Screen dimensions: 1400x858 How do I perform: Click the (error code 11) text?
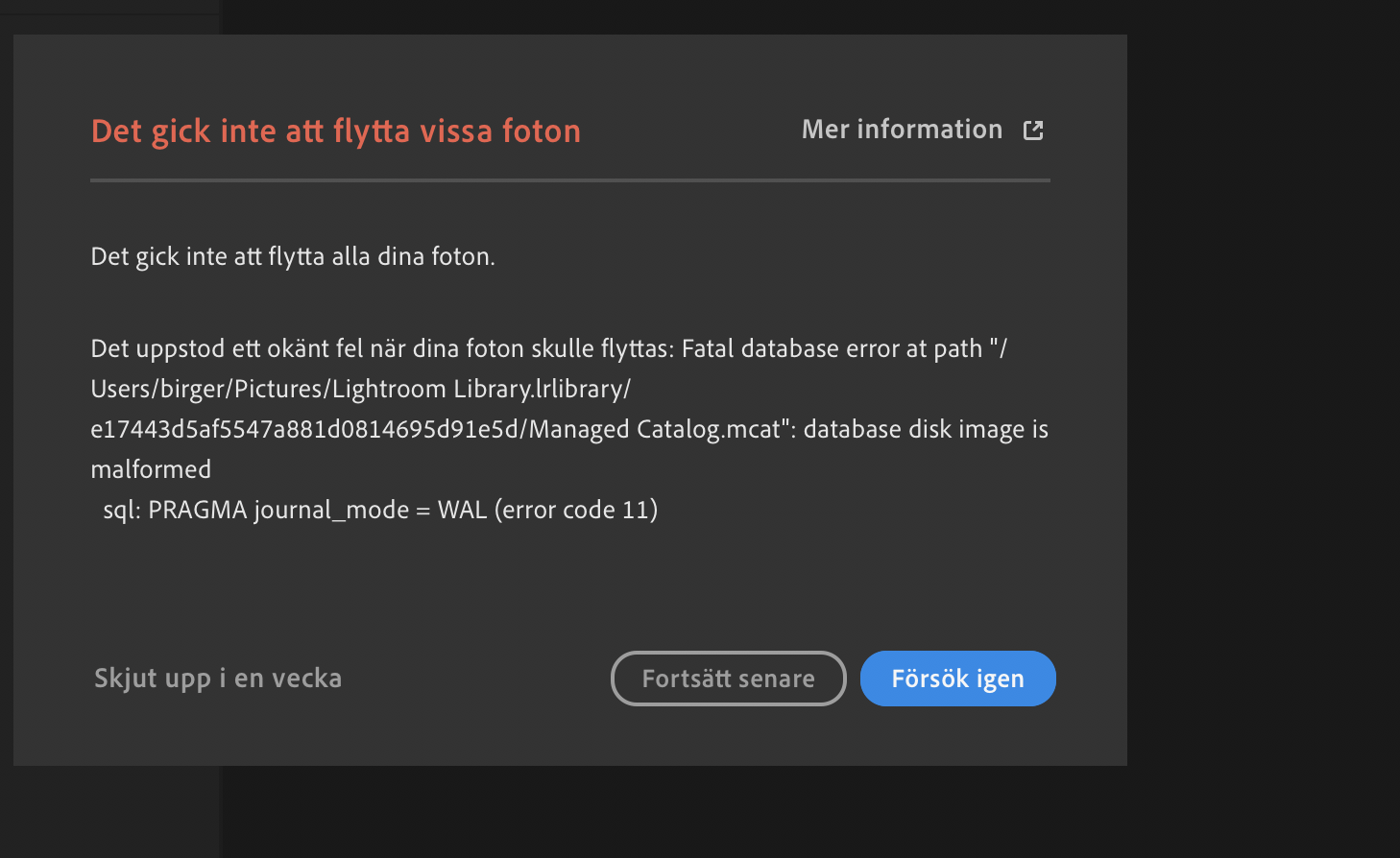[576, 510]
